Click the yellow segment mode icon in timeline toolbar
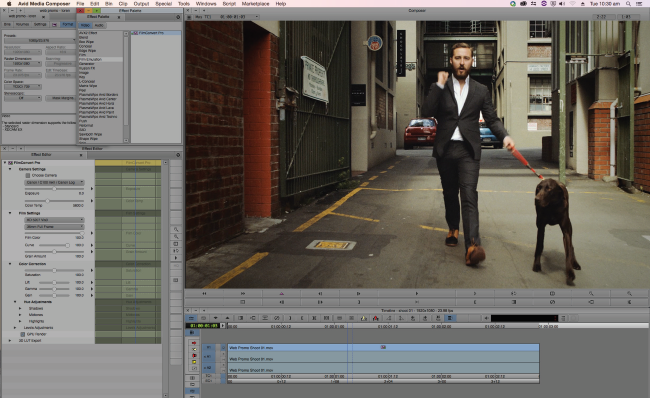650x398 pixels. coord(364,318)
